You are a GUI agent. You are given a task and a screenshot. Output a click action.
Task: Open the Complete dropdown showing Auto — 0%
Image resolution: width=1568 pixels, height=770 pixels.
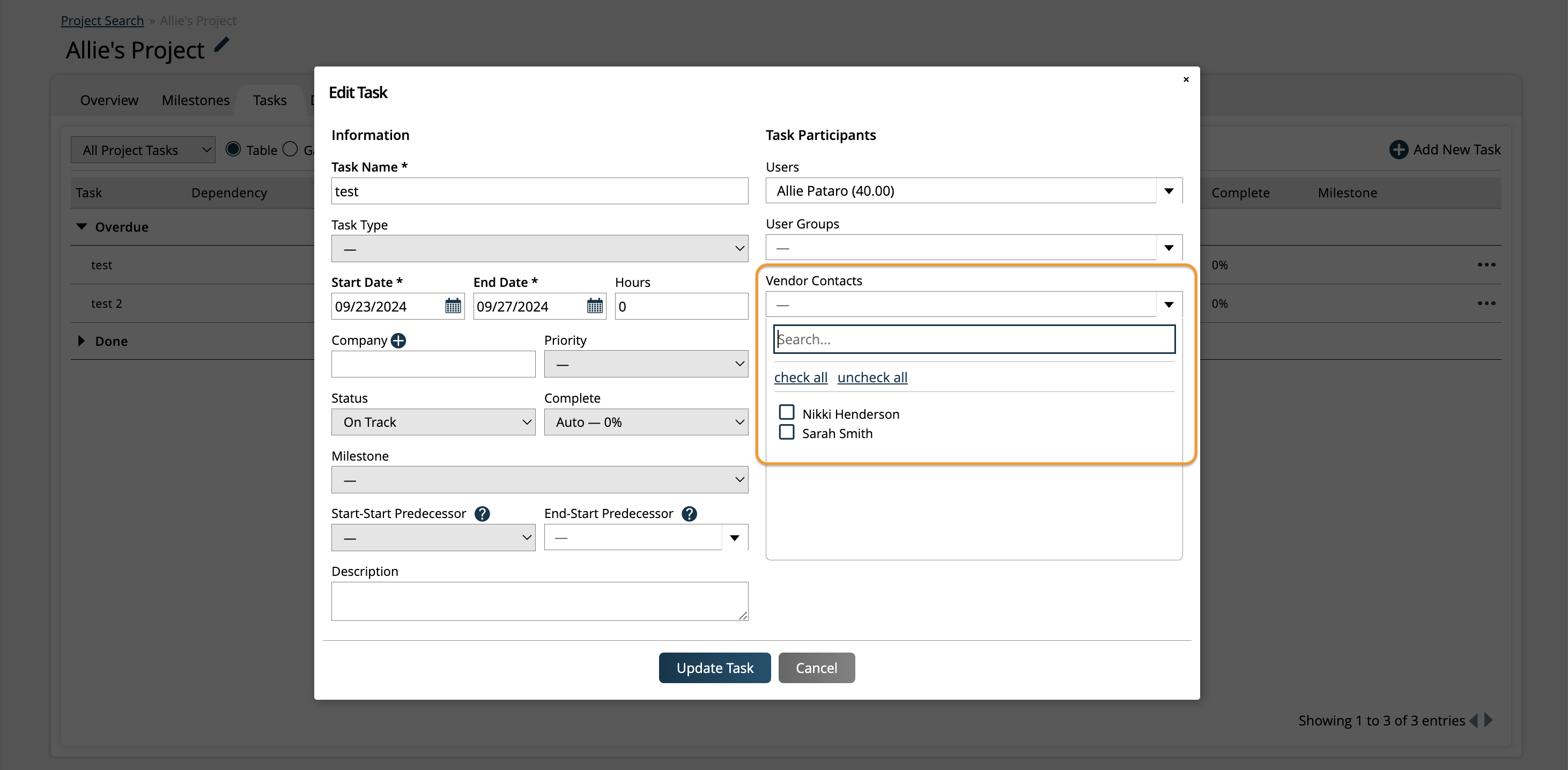point(646,422)
